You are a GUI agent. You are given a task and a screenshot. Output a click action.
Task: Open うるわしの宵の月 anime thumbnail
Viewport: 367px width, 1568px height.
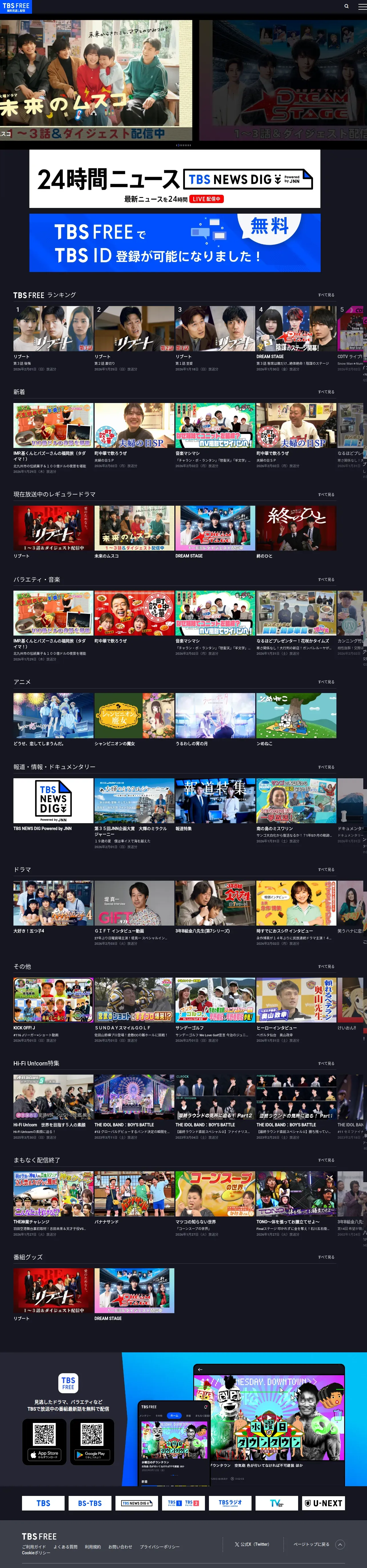[x=215, y=715]
